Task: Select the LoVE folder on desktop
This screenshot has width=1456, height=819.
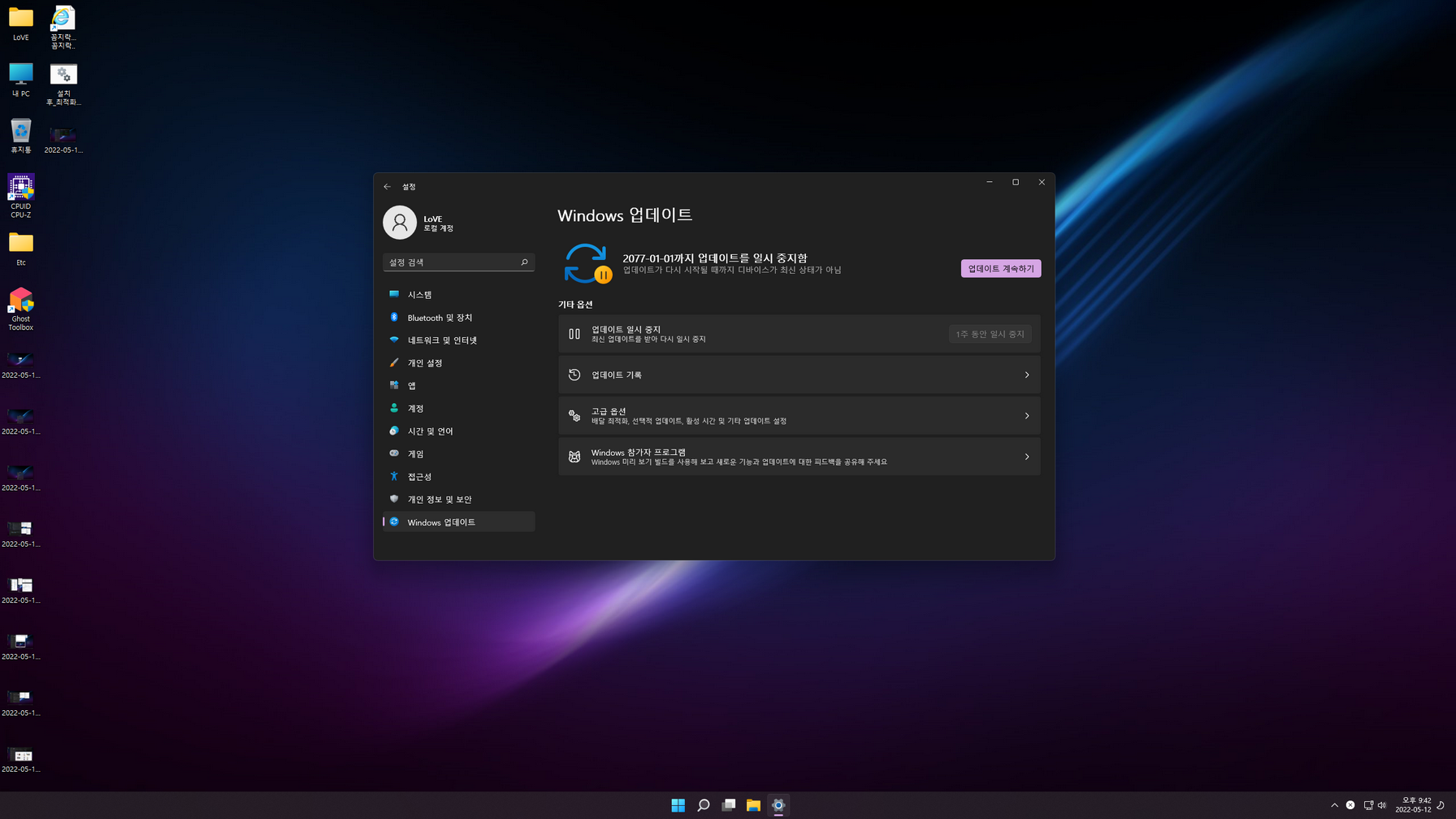Action: (21, 24)
